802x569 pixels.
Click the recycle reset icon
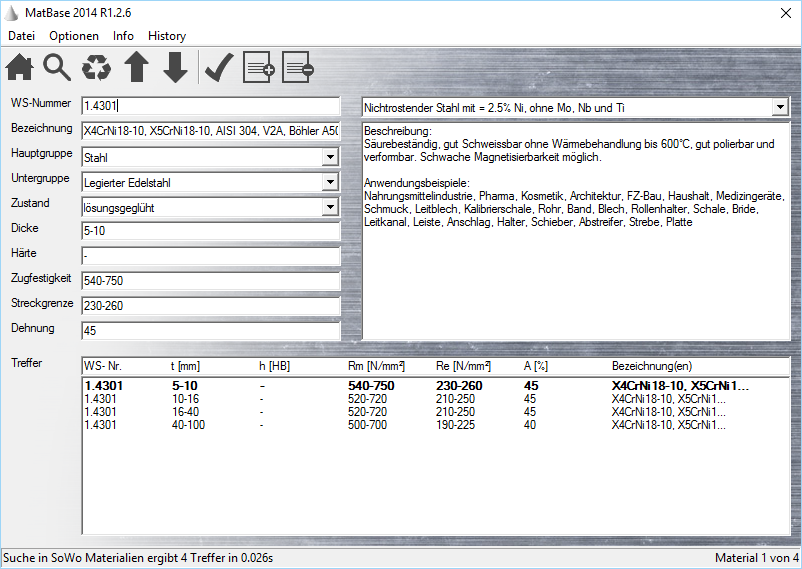pos(96,68)
